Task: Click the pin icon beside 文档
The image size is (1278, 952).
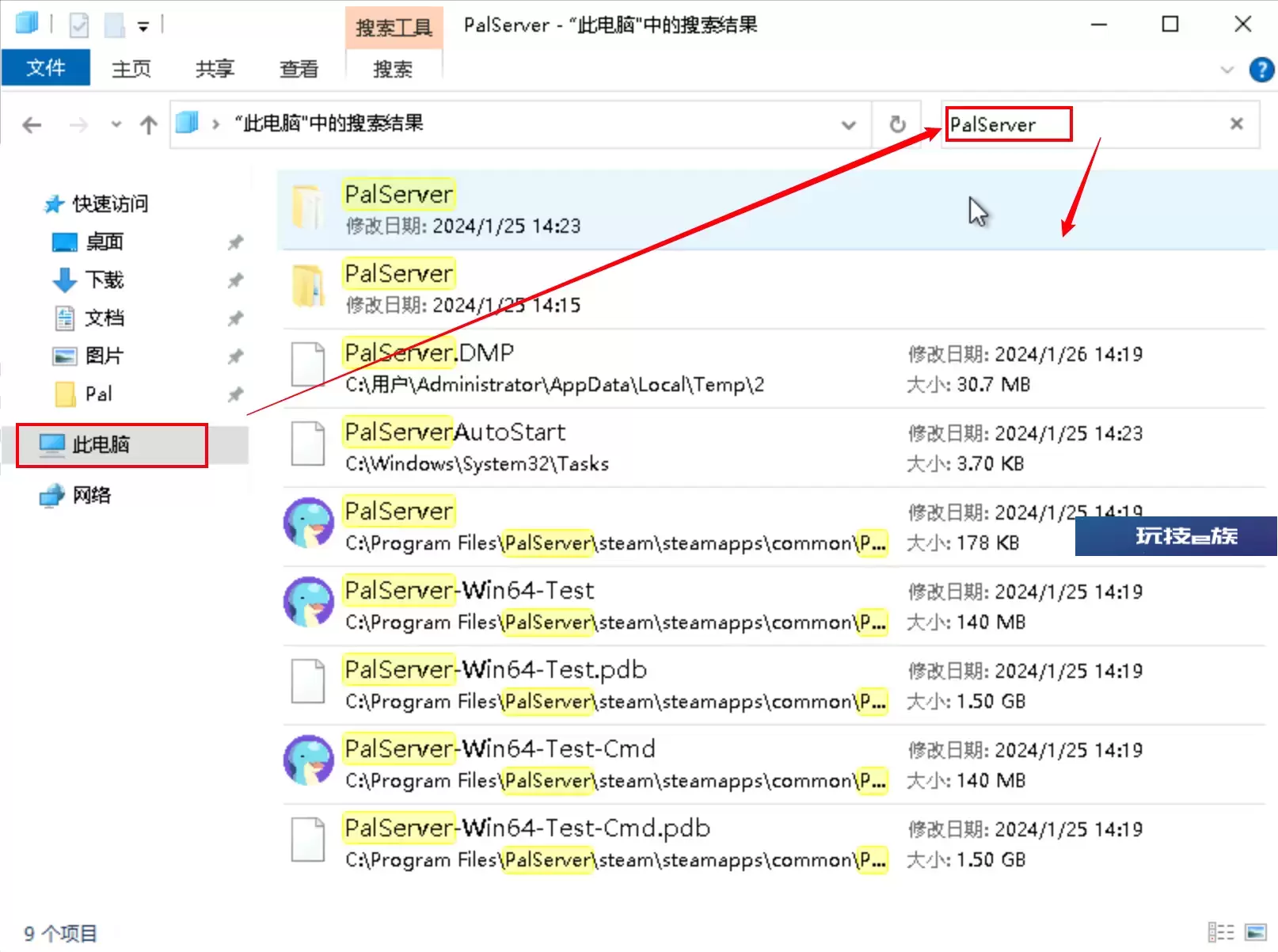Action: 235,318
